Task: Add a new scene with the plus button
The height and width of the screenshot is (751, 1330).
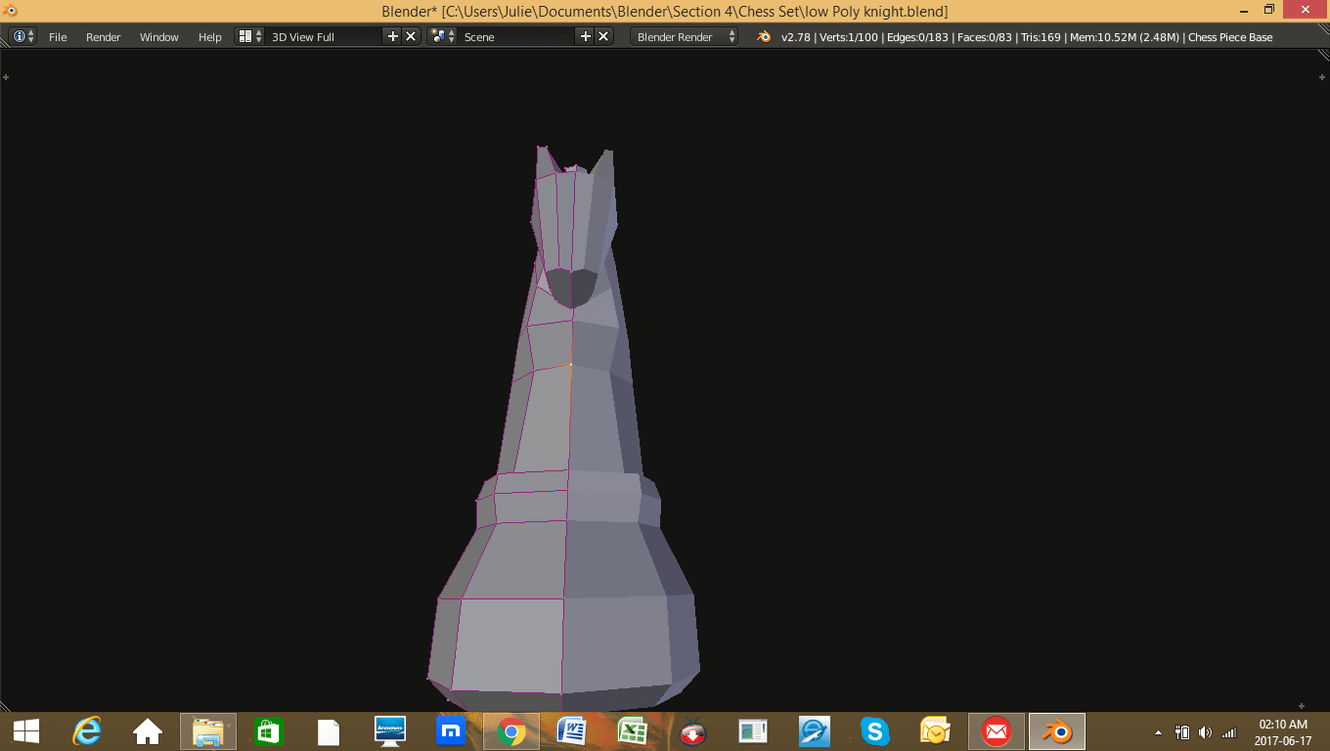Action: click(586, 36)
